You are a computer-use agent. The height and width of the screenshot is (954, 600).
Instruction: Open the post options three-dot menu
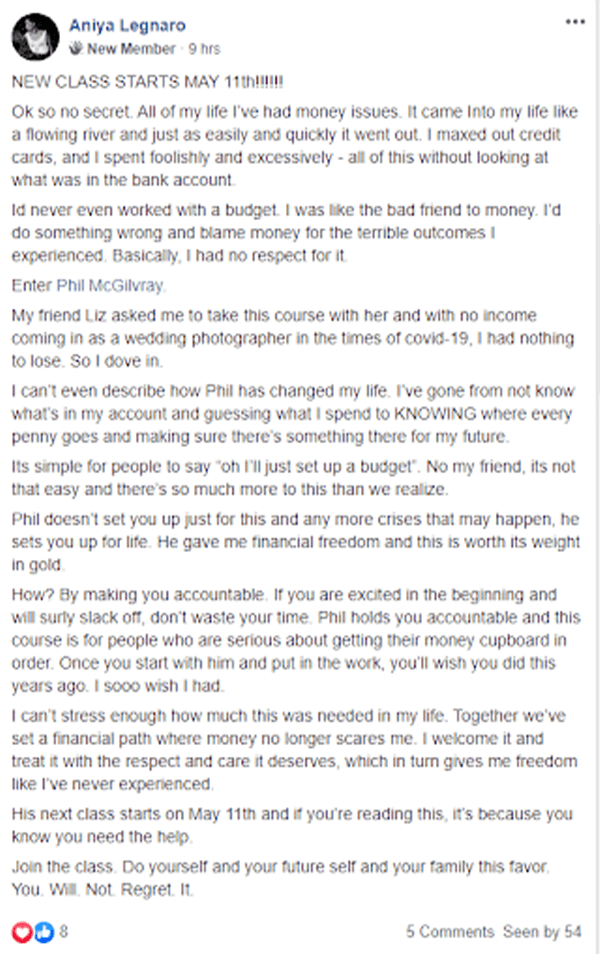tap(574, 22)
